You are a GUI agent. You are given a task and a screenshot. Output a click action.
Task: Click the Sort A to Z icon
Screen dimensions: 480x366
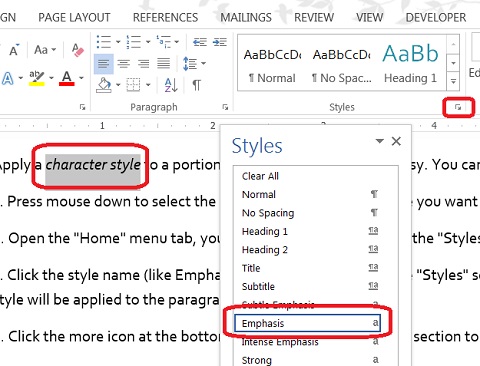(171, 85)
